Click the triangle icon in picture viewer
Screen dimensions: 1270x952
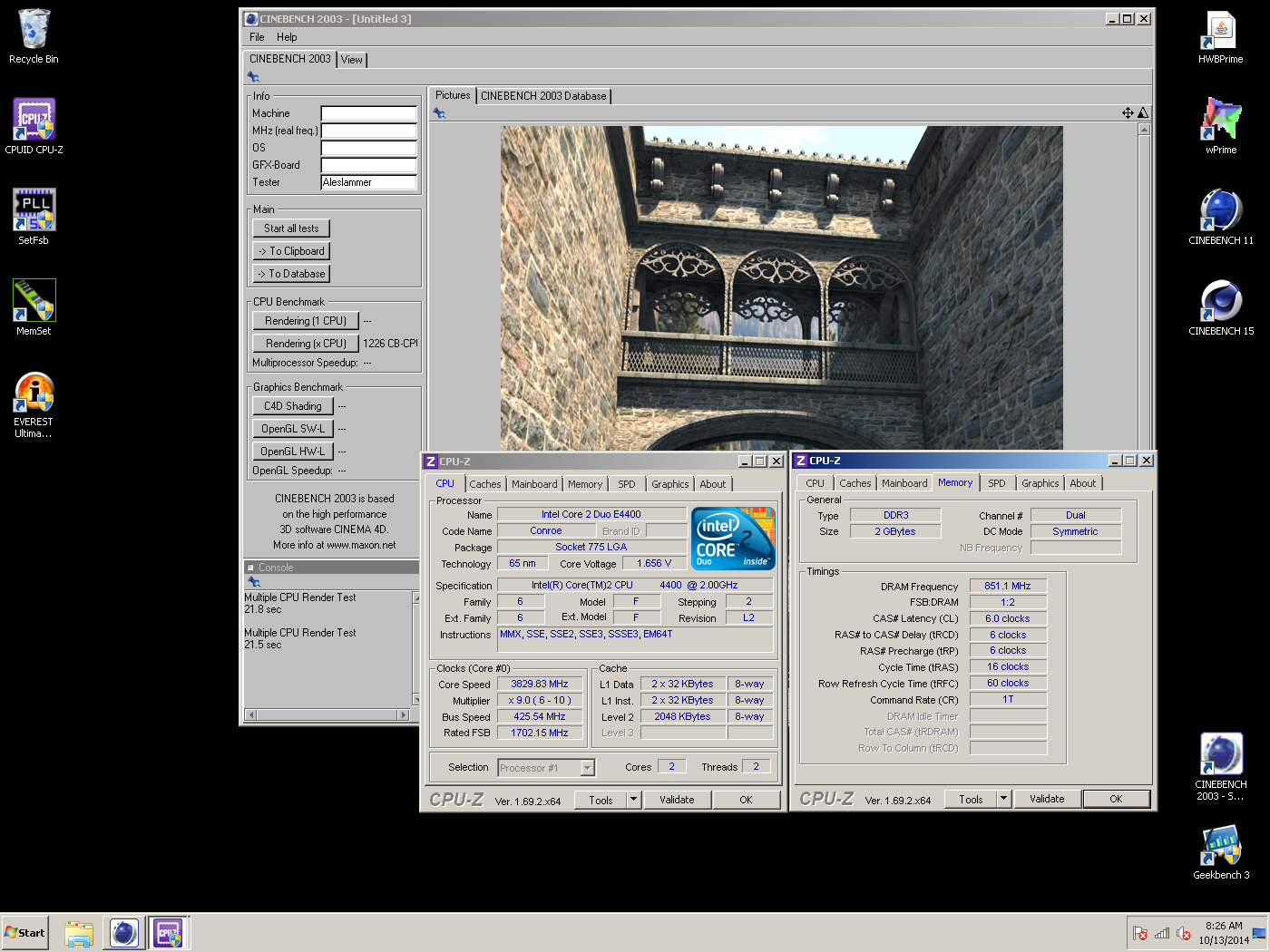1143,113
